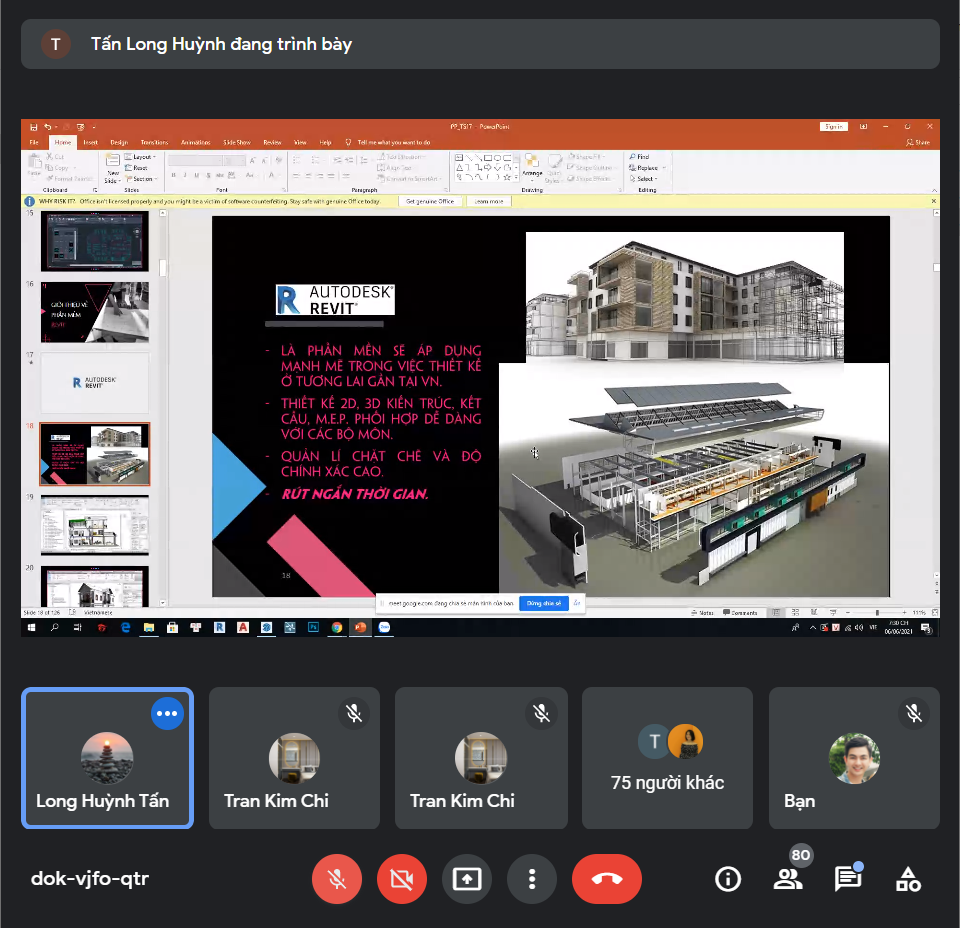Open the File tab in PowerPoint

(34, 143)
